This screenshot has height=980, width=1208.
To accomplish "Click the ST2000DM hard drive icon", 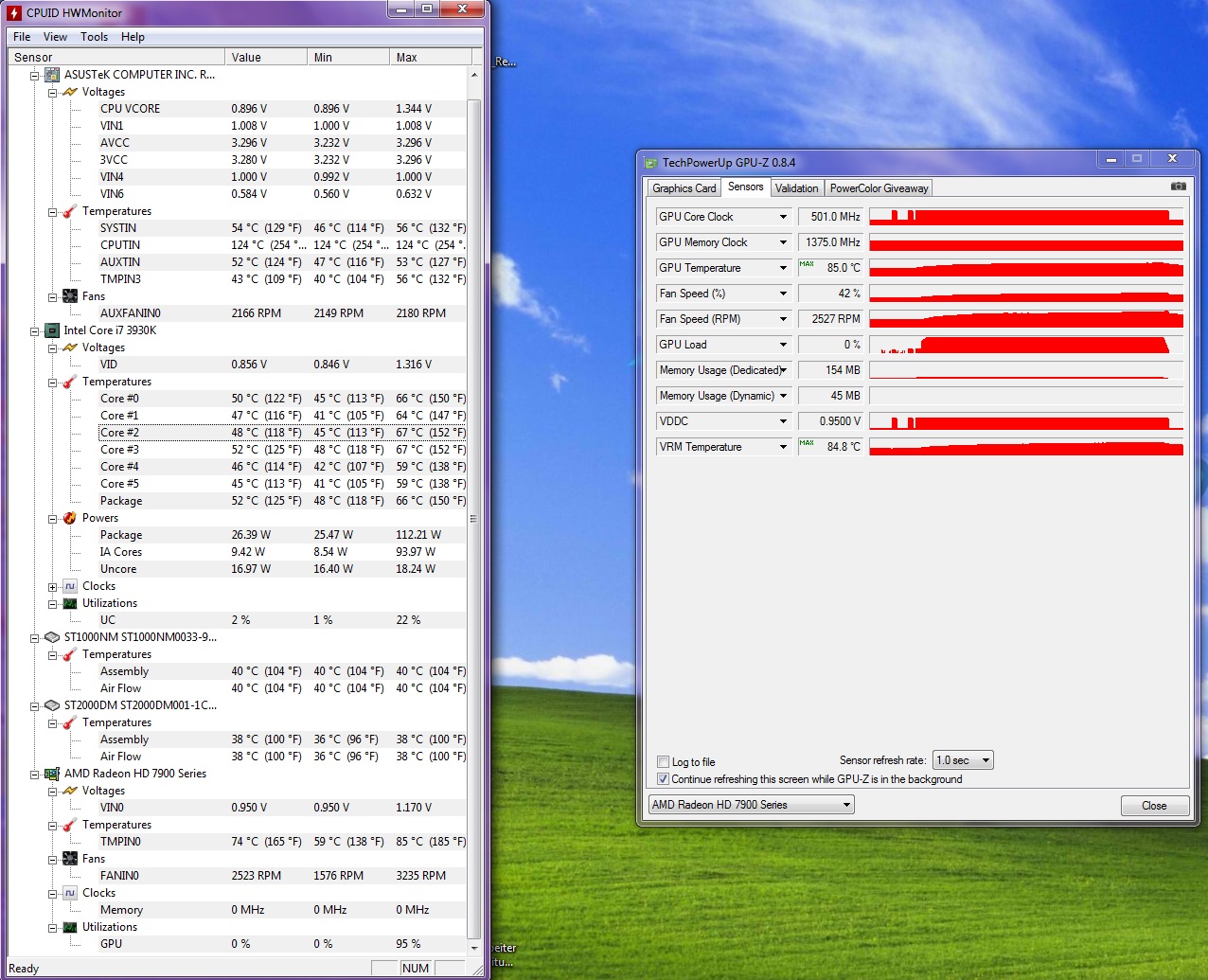I will click(x=52, y=705).
